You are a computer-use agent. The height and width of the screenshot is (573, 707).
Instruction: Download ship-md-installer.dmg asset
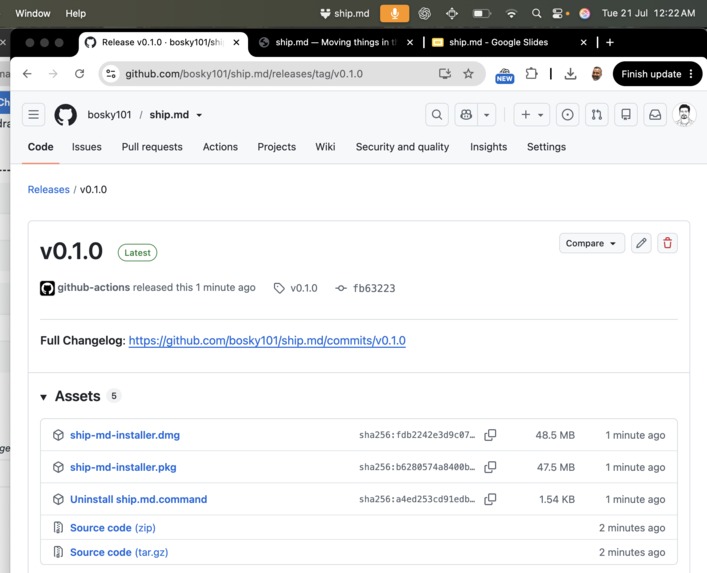click(x=125, y=435)
